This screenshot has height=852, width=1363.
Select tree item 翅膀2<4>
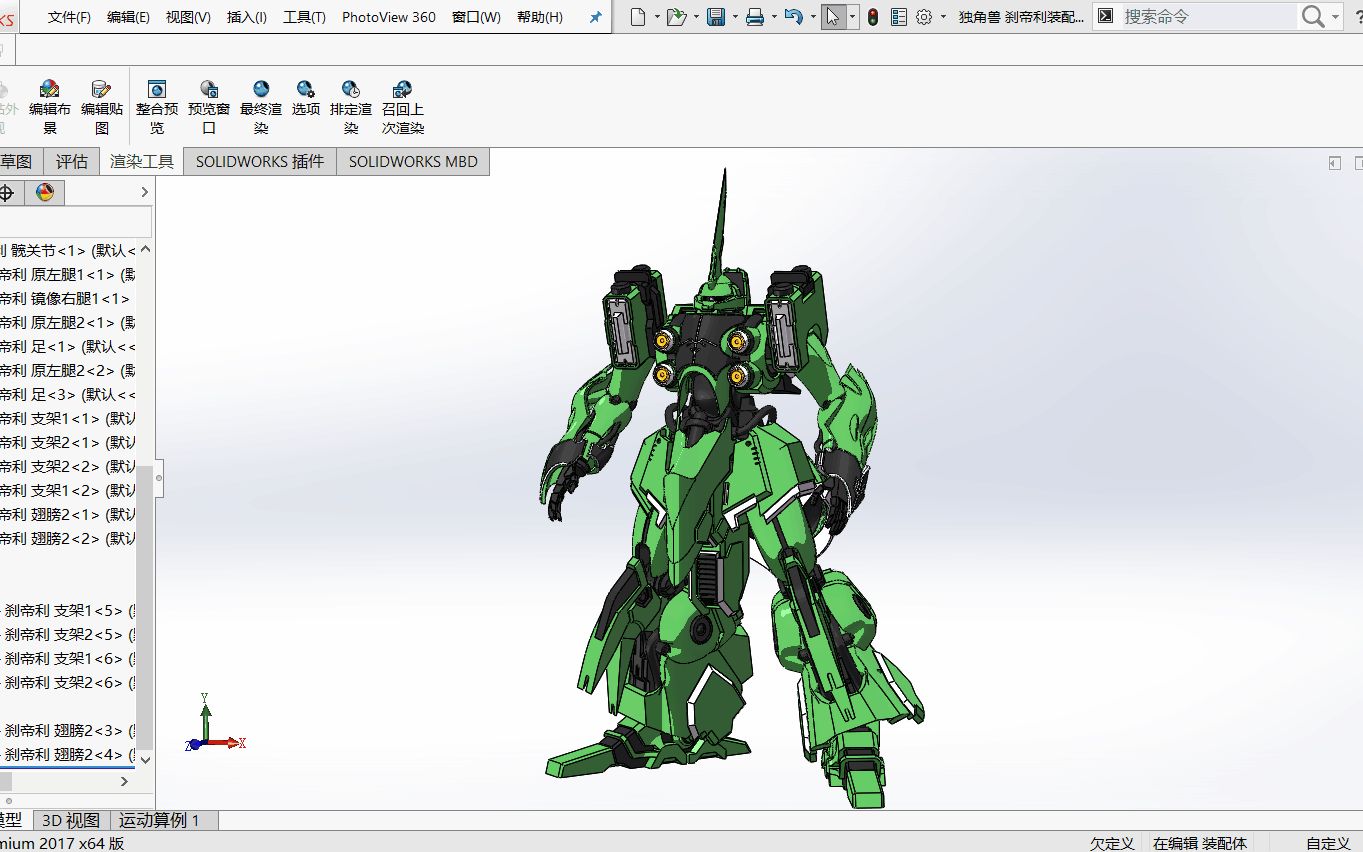69,754
